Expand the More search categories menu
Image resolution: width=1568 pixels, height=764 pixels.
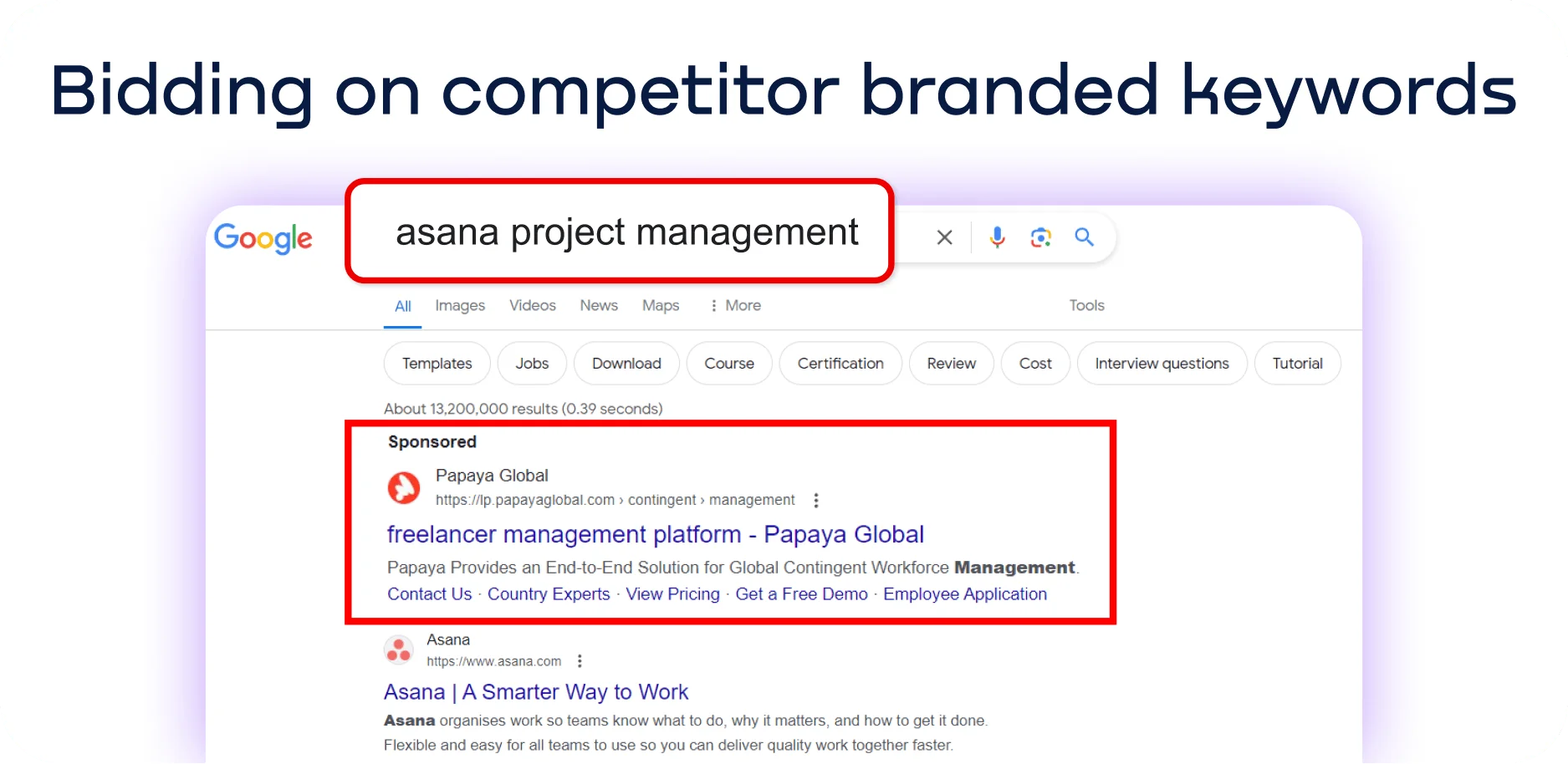(734, 305)
